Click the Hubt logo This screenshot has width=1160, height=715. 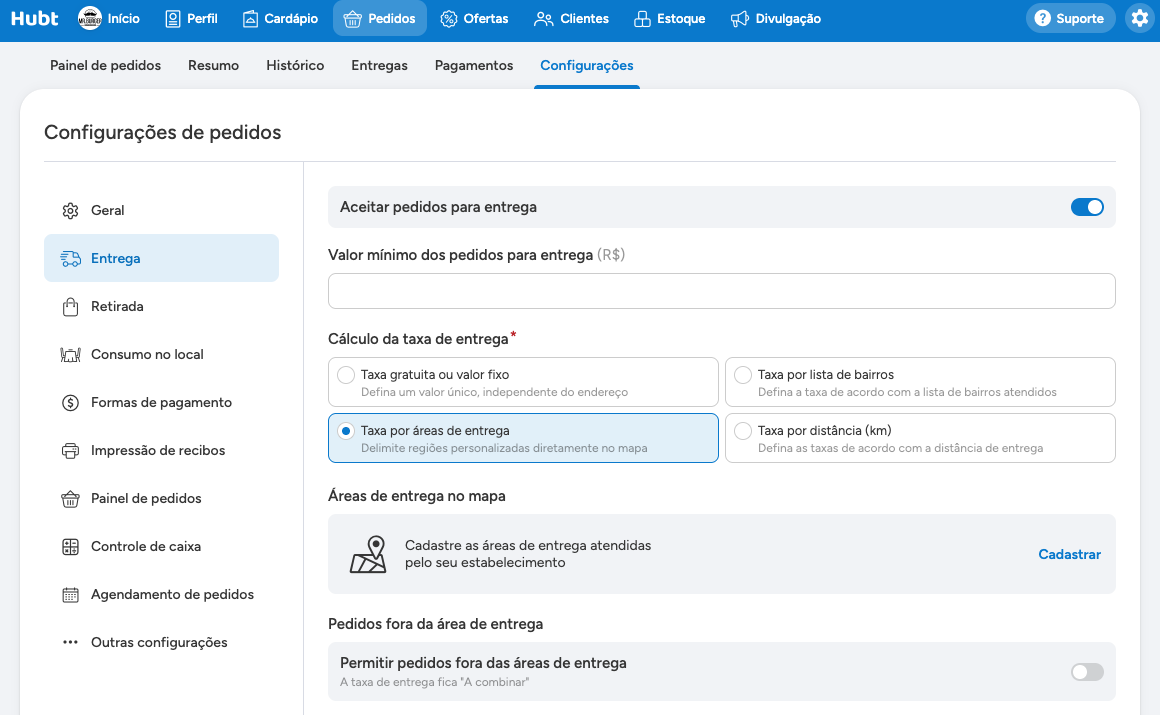tap(34, 19)
